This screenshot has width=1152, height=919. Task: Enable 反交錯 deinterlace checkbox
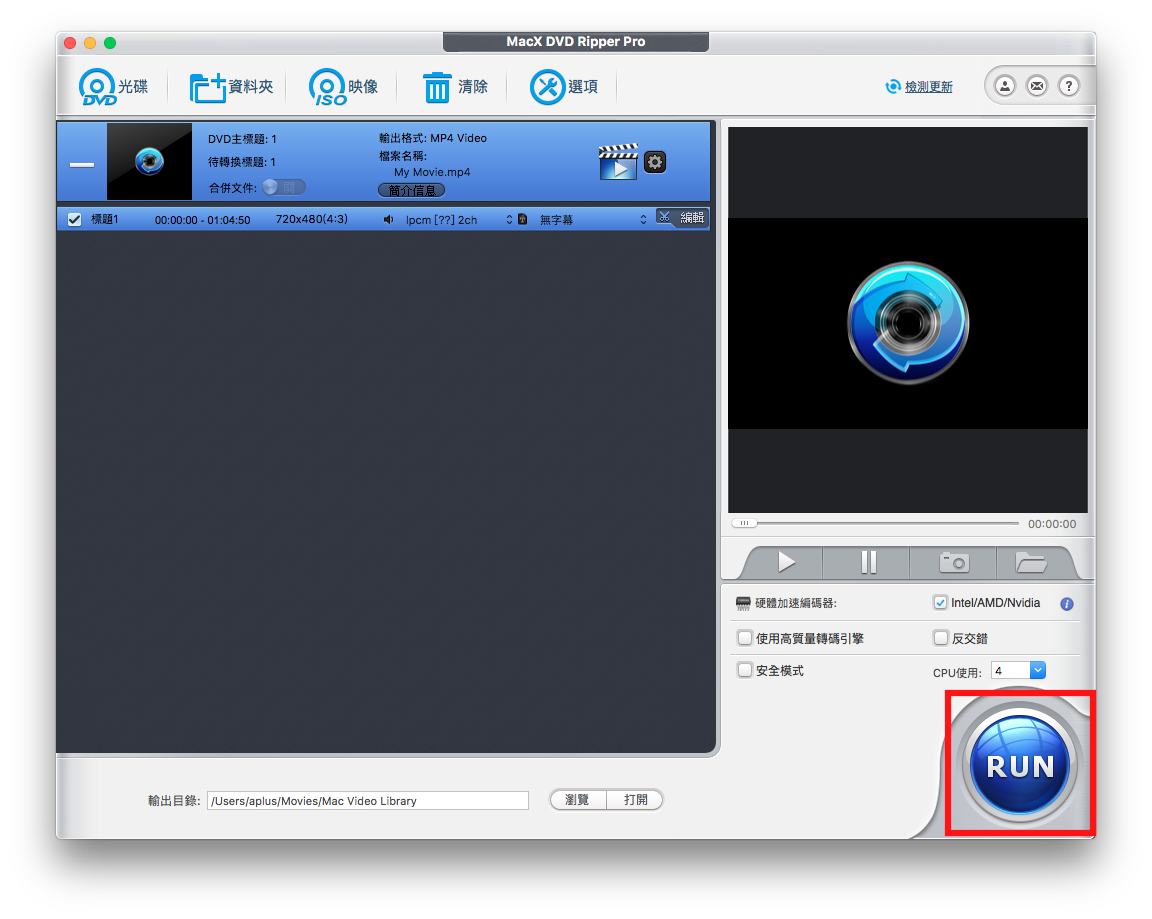(x=940, y=638)
